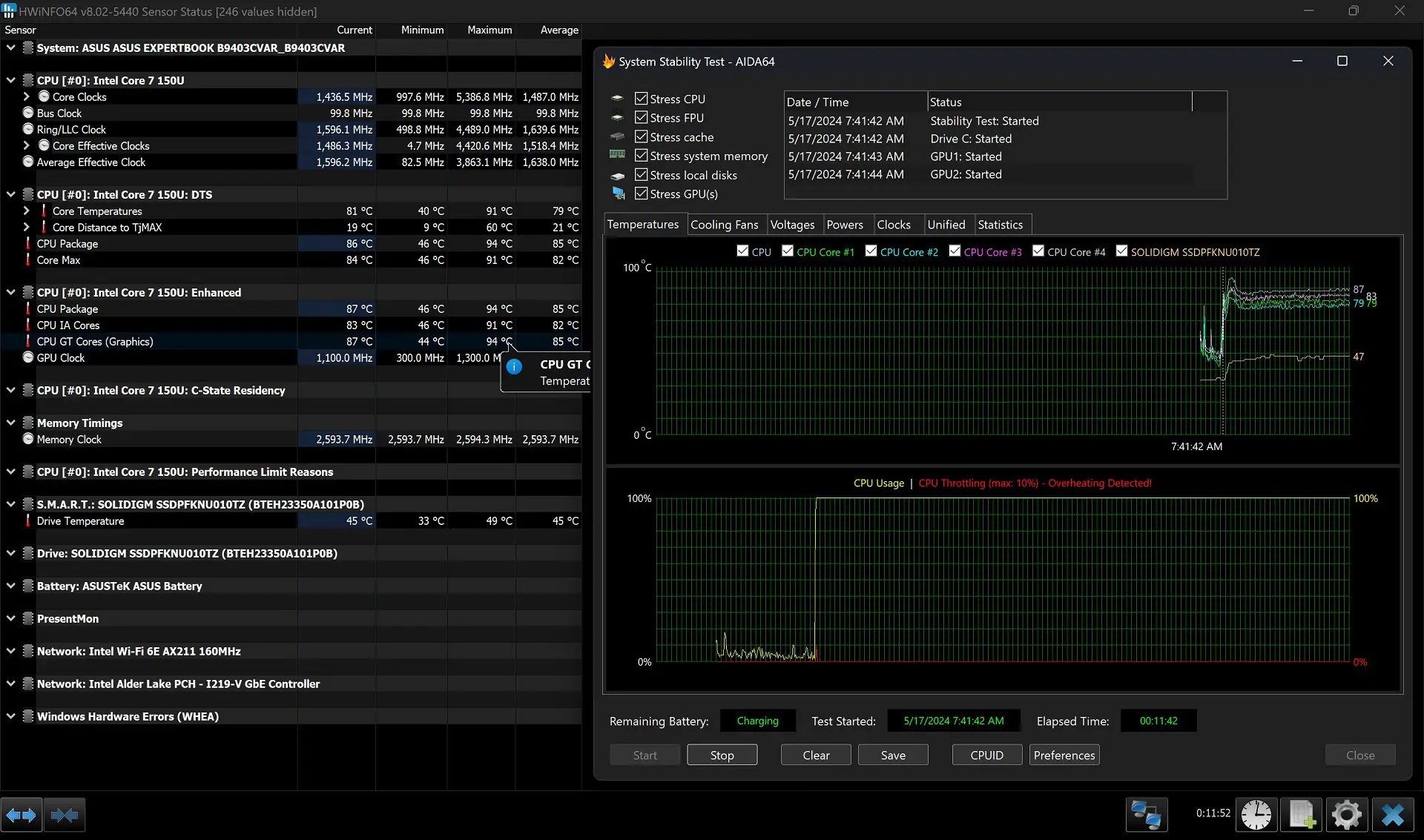Click the Date / Time column header

[855, 102]
